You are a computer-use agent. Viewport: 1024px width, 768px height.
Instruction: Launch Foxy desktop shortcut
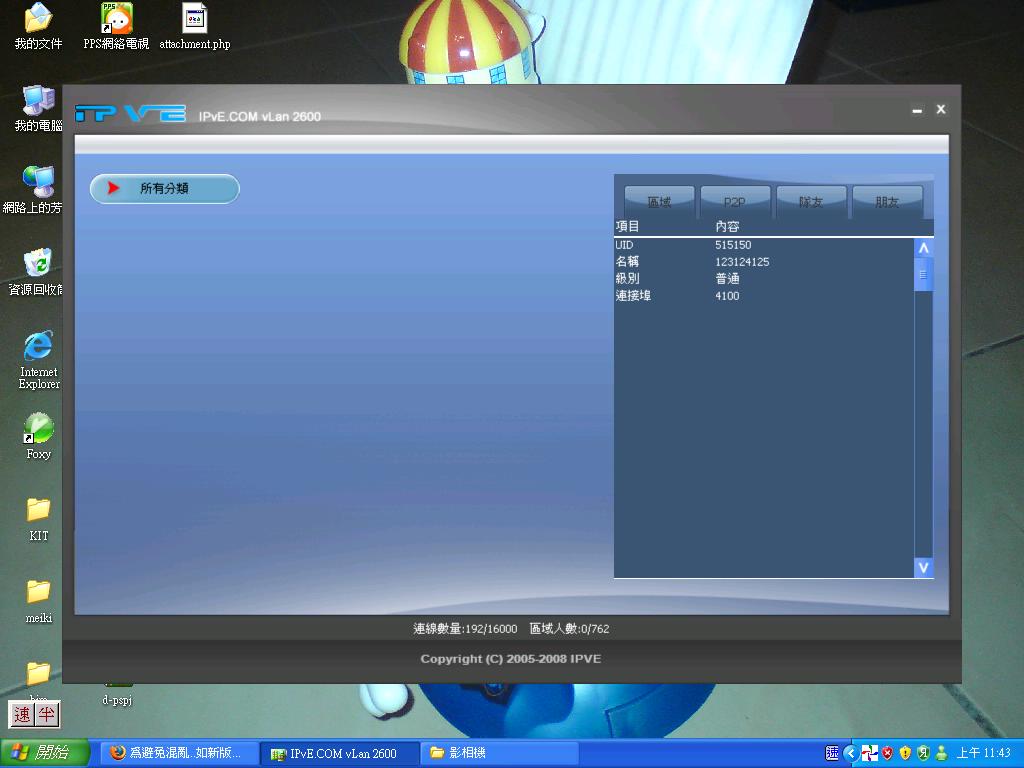pyautogui.click(x=39, y=436)
